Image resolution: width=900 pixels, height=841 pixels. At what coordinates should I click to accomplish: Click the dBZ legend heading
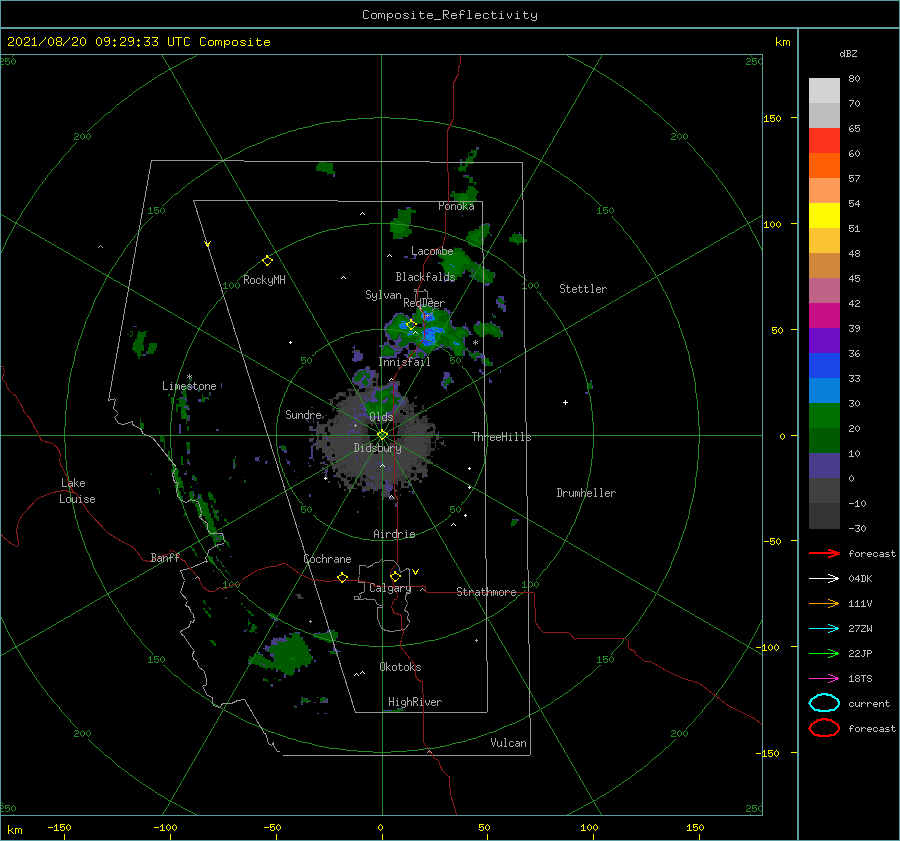(x=848, y=53)
